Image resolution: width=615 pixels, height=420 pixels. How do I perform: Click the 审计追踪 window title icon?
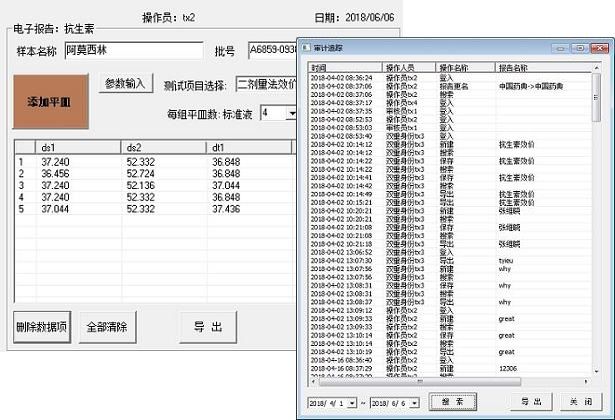click(x=308, y=47)
